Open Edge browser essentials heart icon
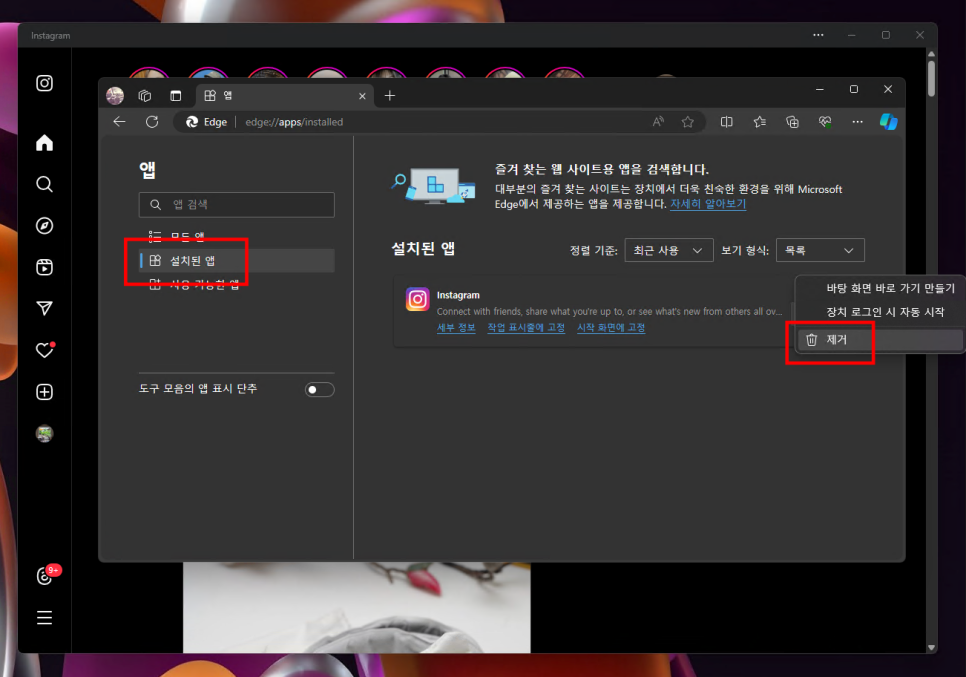Screen dimensions: 966x677 (825, 122)
